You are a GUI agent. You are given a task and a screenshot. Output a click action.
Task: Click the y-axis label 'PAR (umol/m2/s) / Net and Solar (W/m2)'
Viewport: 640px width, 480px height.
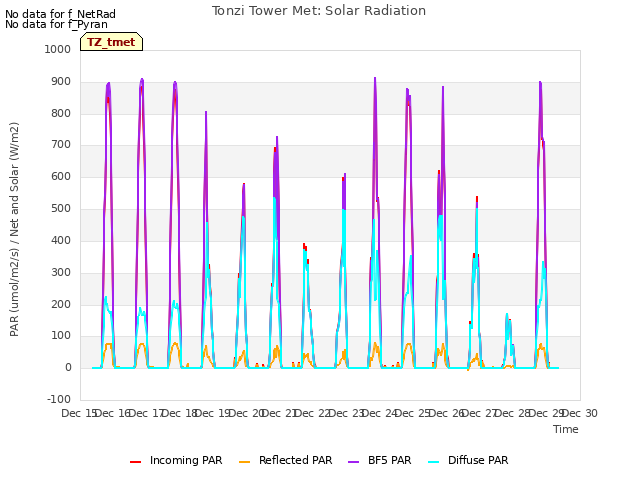14,229
